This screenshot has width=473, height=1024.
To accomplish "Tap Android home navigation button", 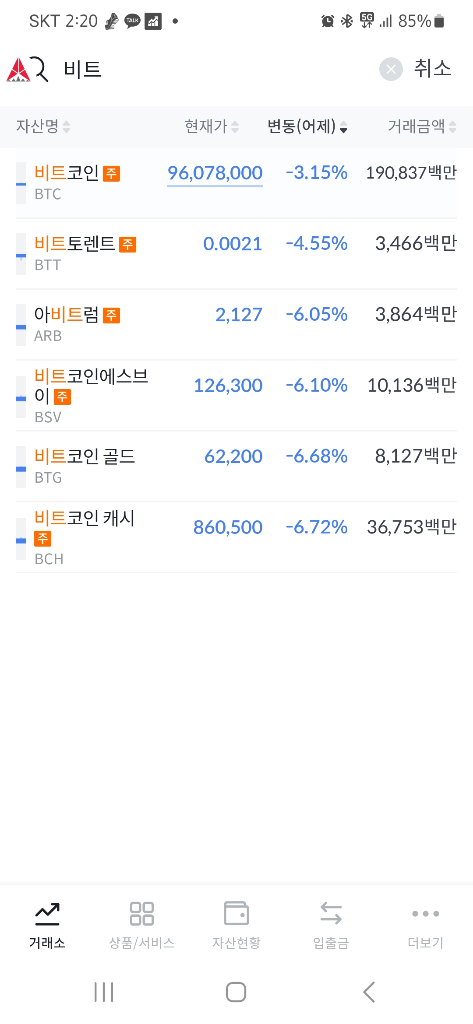I will coord(236,992).
